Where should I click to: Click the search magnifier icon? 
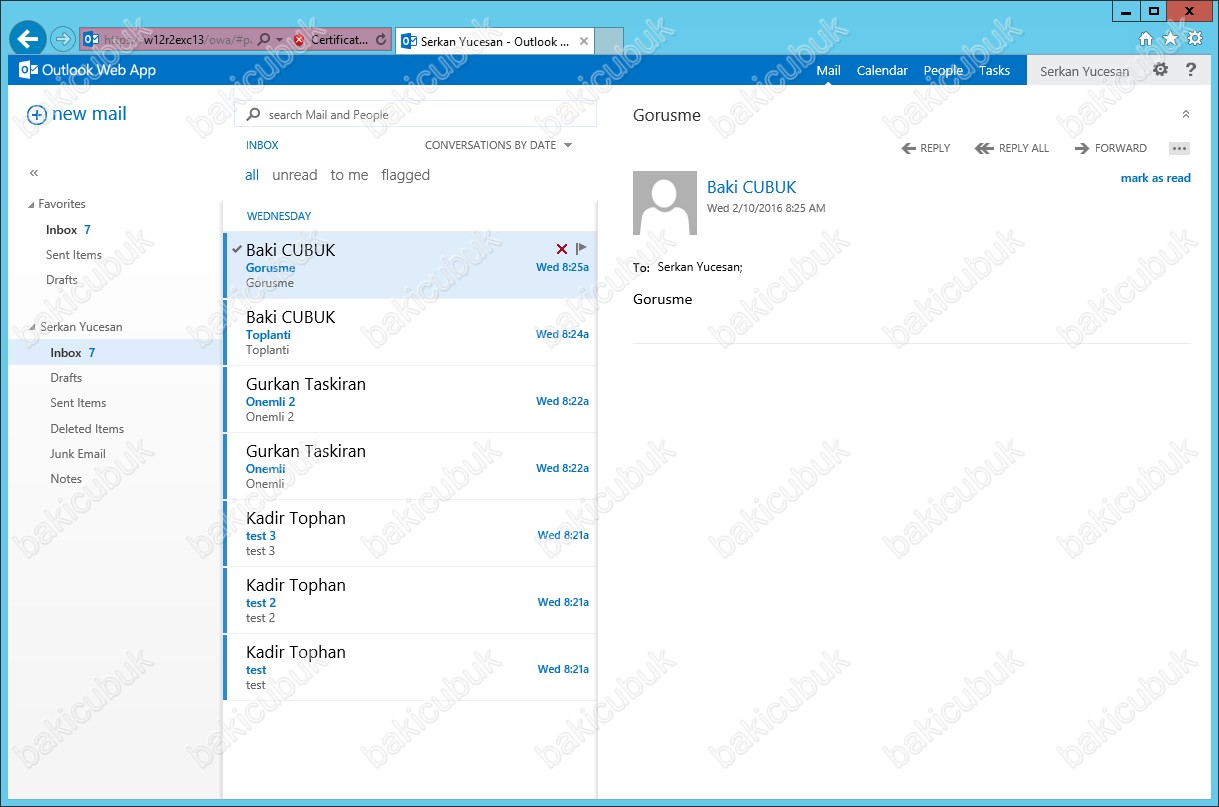[254, 115]
